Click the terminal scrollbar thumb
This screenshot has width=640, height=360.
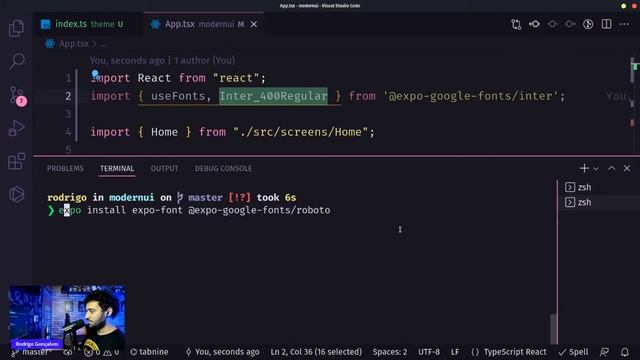click(x=553, y=329)
